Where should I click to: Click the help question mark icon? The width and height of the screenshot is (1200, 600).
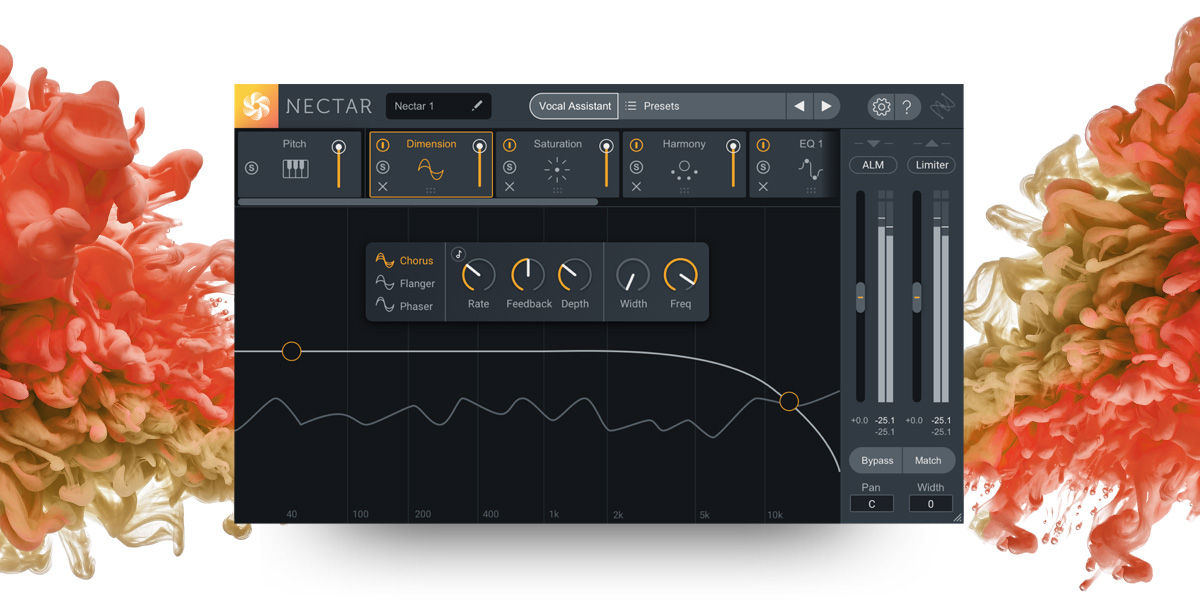(906, 107)
